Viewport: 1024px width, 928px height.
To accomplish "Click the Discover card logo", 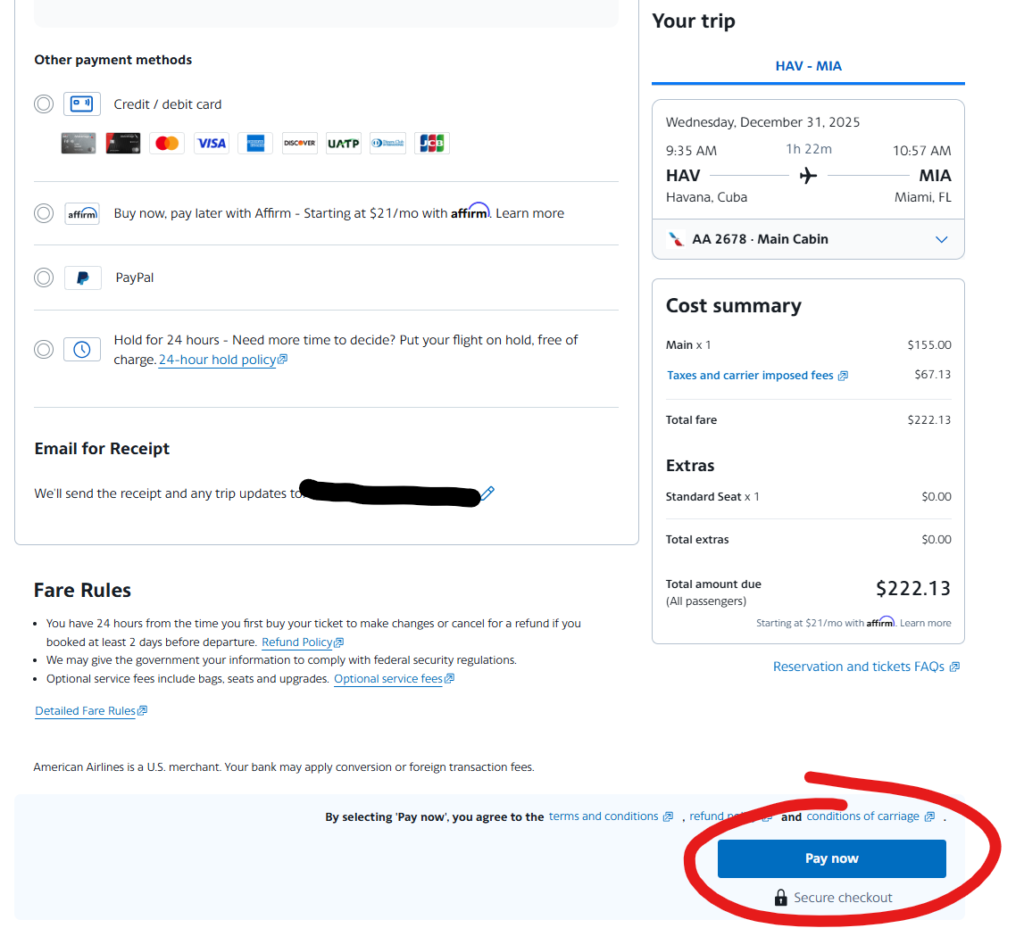I will tap(299, 143).
